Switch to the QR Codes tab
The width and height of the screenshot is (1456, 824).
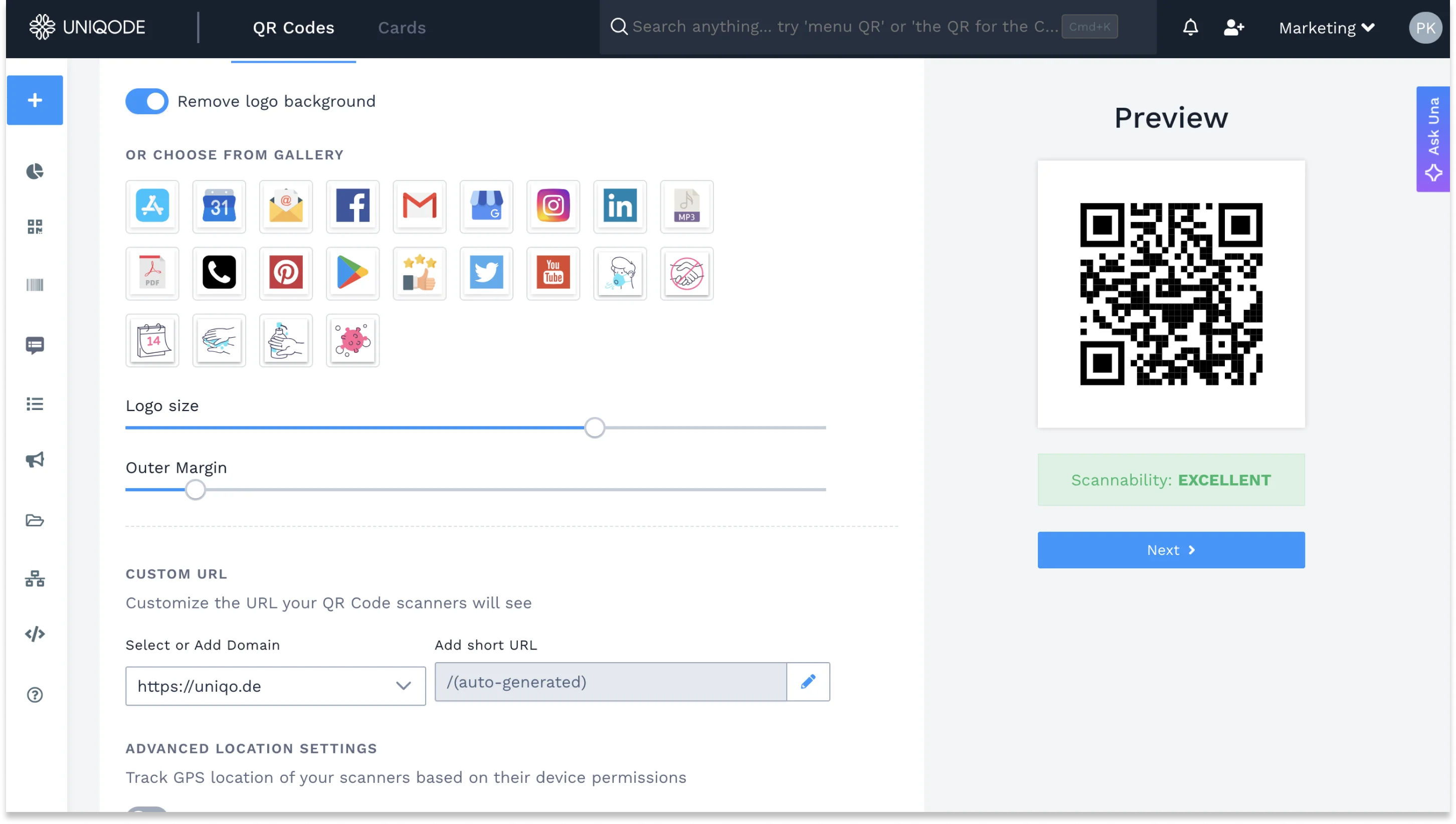click(293, 28)
